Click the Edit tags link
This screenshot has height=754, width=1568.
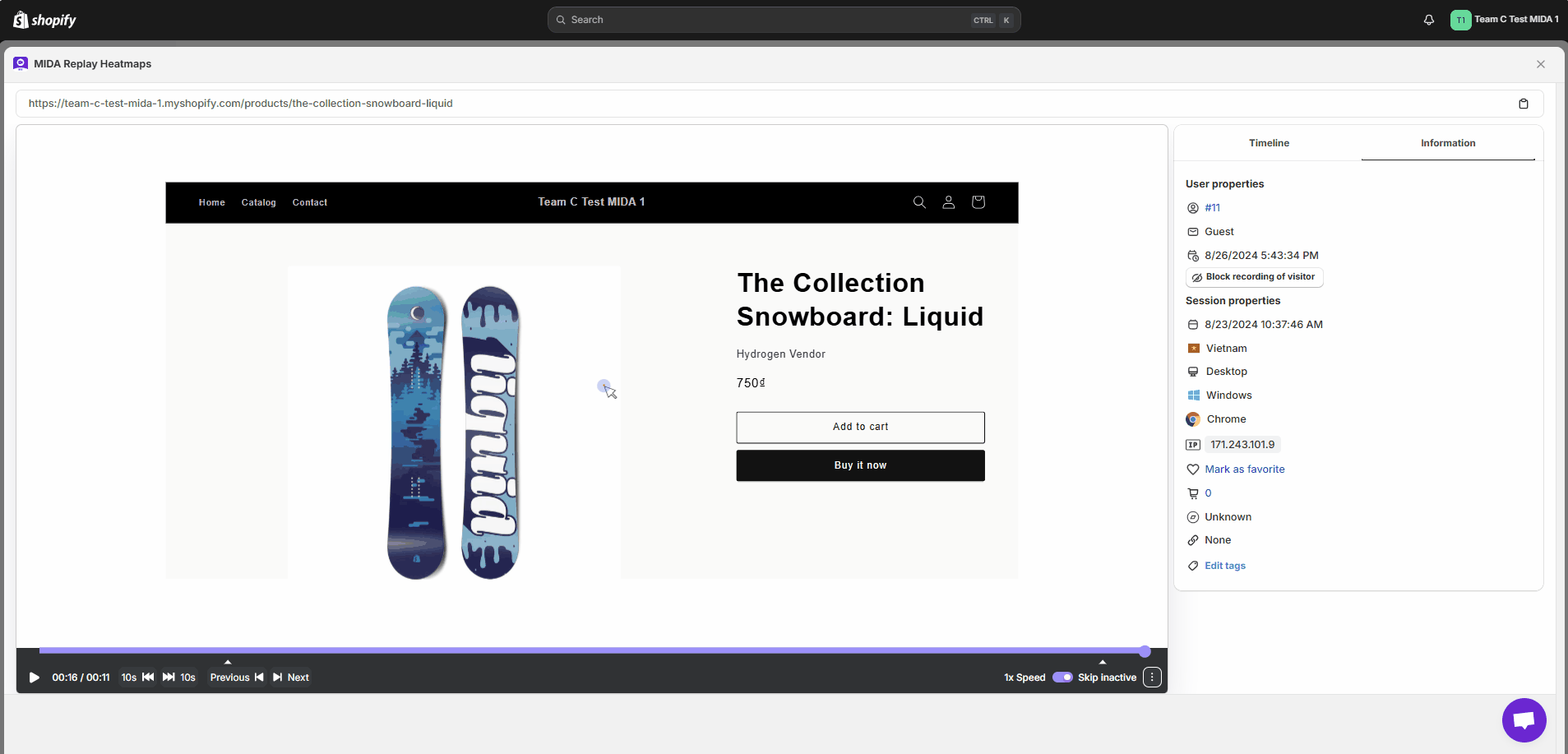coord(1224,566)
